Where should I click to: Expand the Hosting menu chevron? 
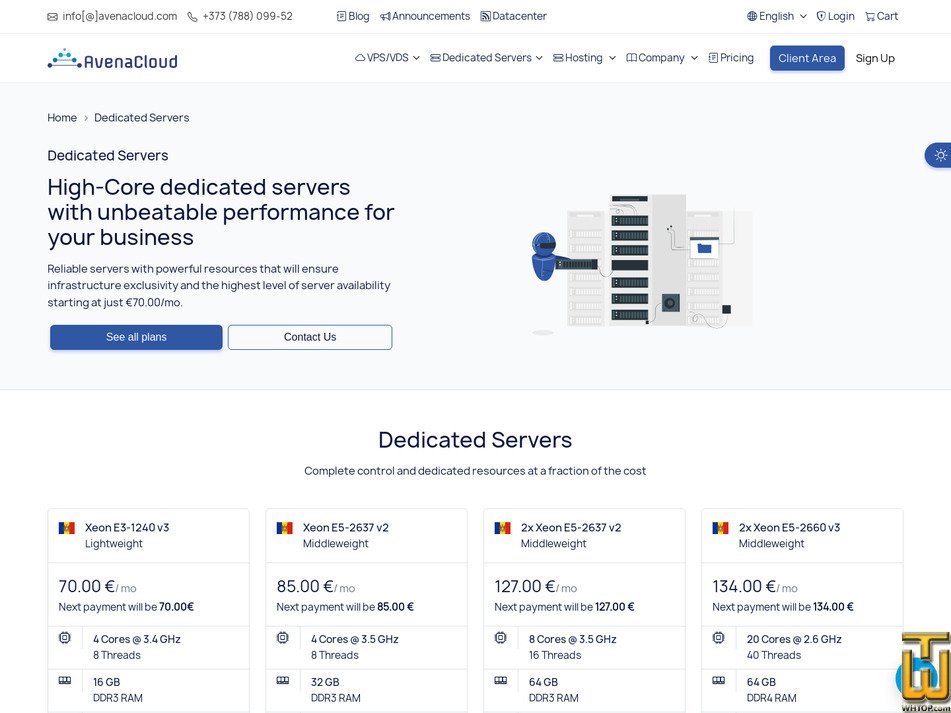[x=612, y=58]
